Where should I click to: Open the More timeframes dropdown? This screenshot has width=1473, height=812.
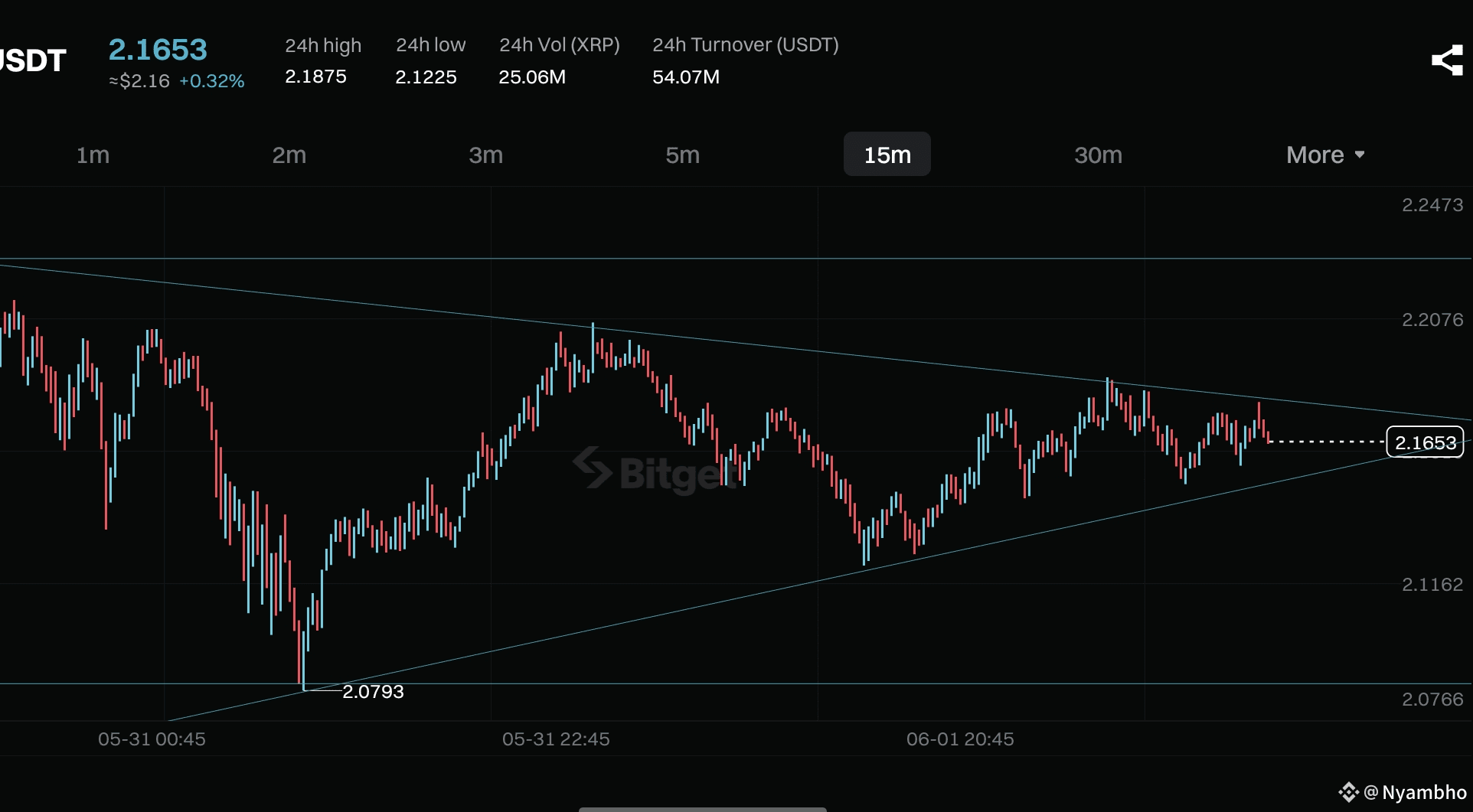(x=1326, y=155)
